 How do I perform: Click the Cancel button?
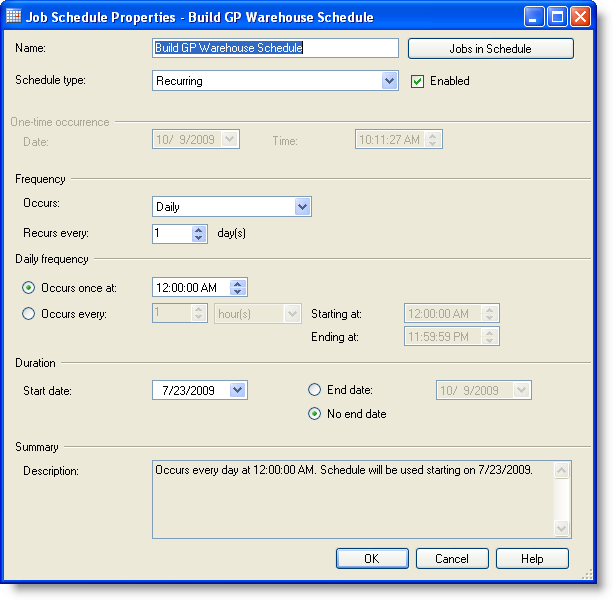pyautogui.click(x=452, y=558)
